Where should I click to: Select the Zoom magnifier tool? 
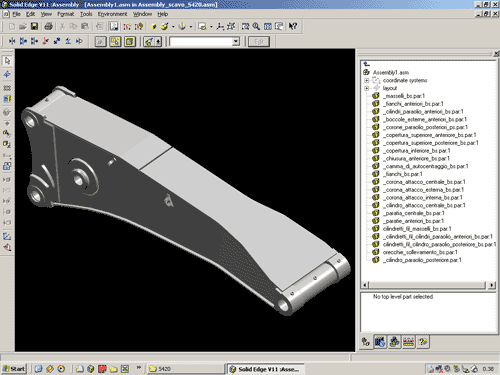(256, 26)
